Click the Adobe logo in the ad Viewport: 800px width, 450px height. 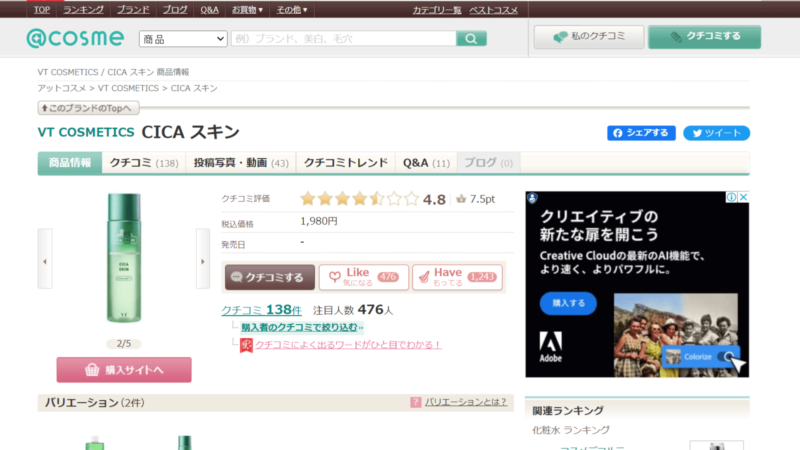tap(551, 347)
